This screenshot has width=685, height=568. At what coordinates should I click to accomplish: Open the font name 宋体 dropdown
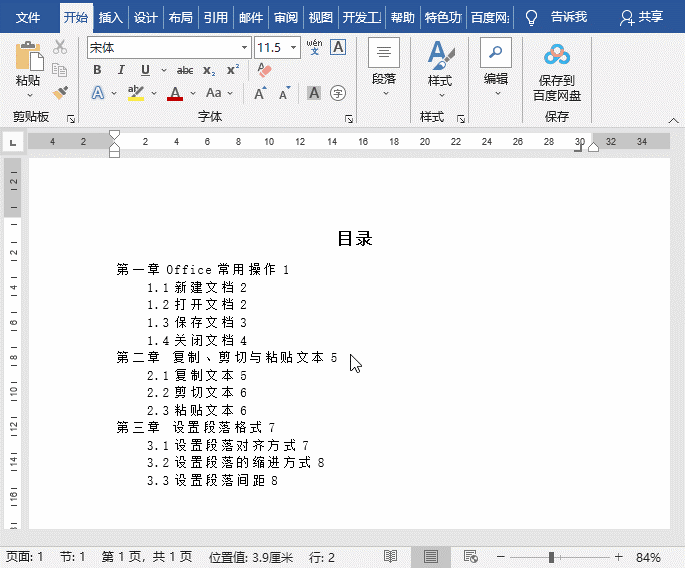pos(245,47)
